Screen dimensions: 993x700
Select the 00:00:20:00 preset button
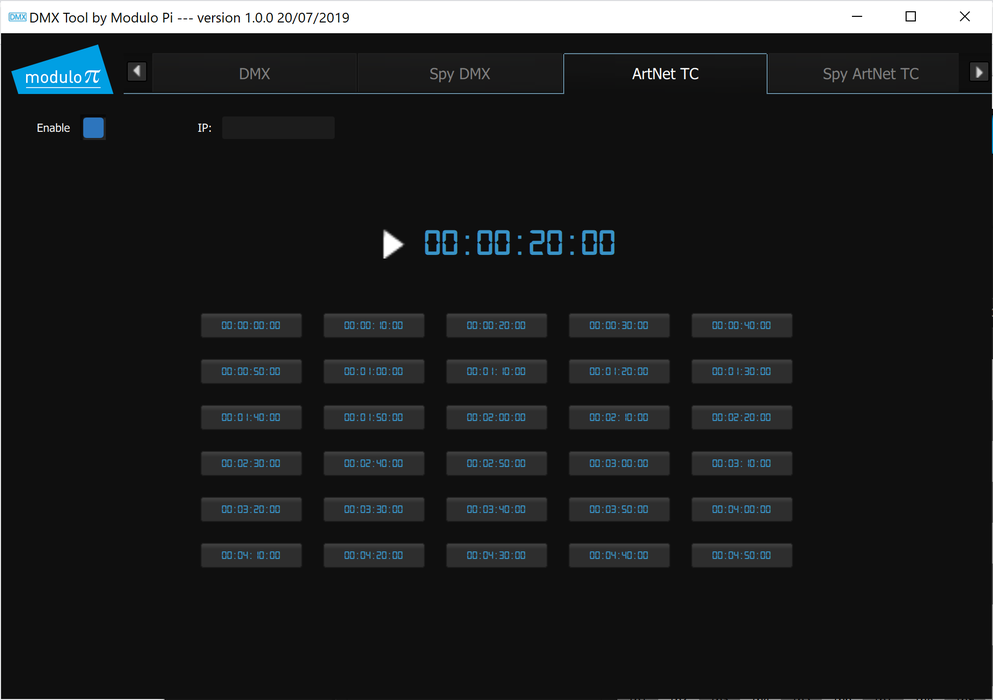coord(496,326)
